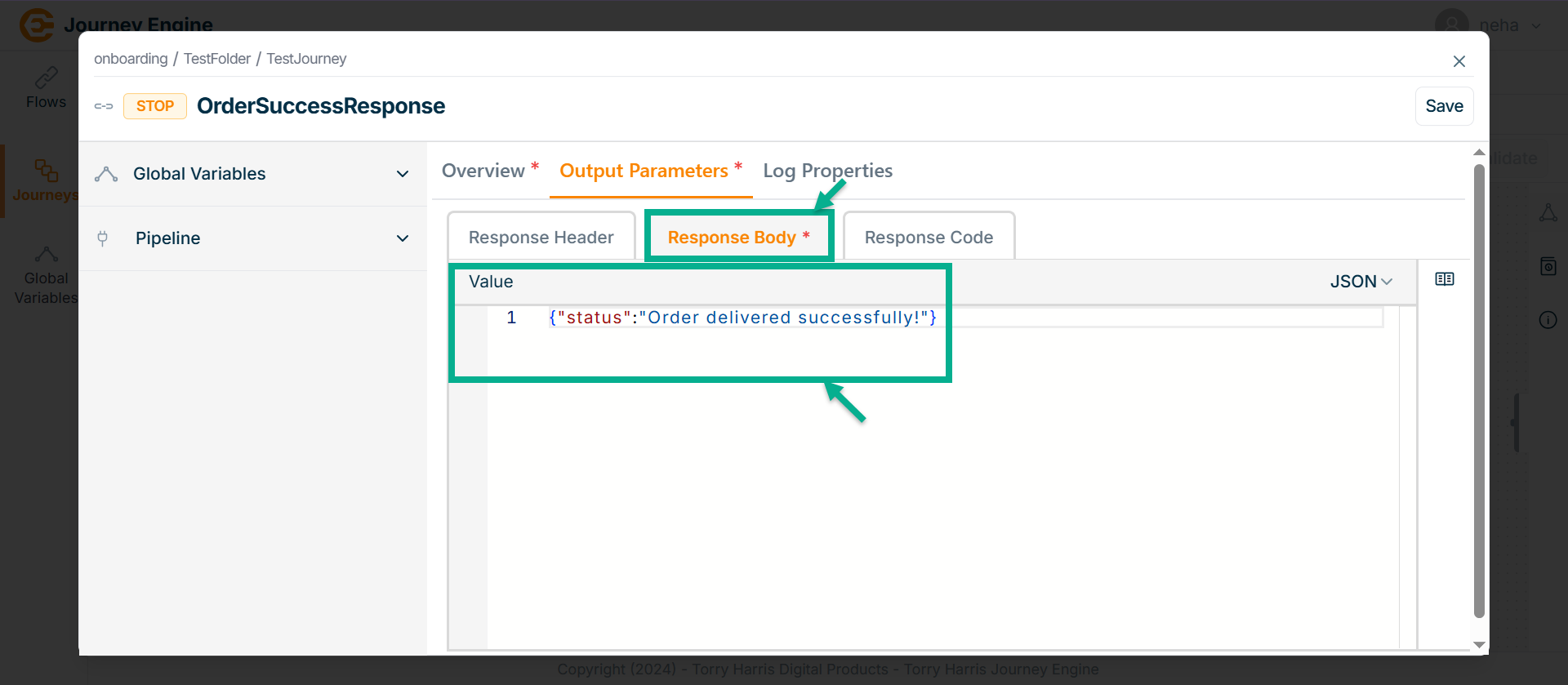This screenshot has height=685, width=1568.
Task: Click the vertical scrollbar of the dialog
Action: (1478, 392)
